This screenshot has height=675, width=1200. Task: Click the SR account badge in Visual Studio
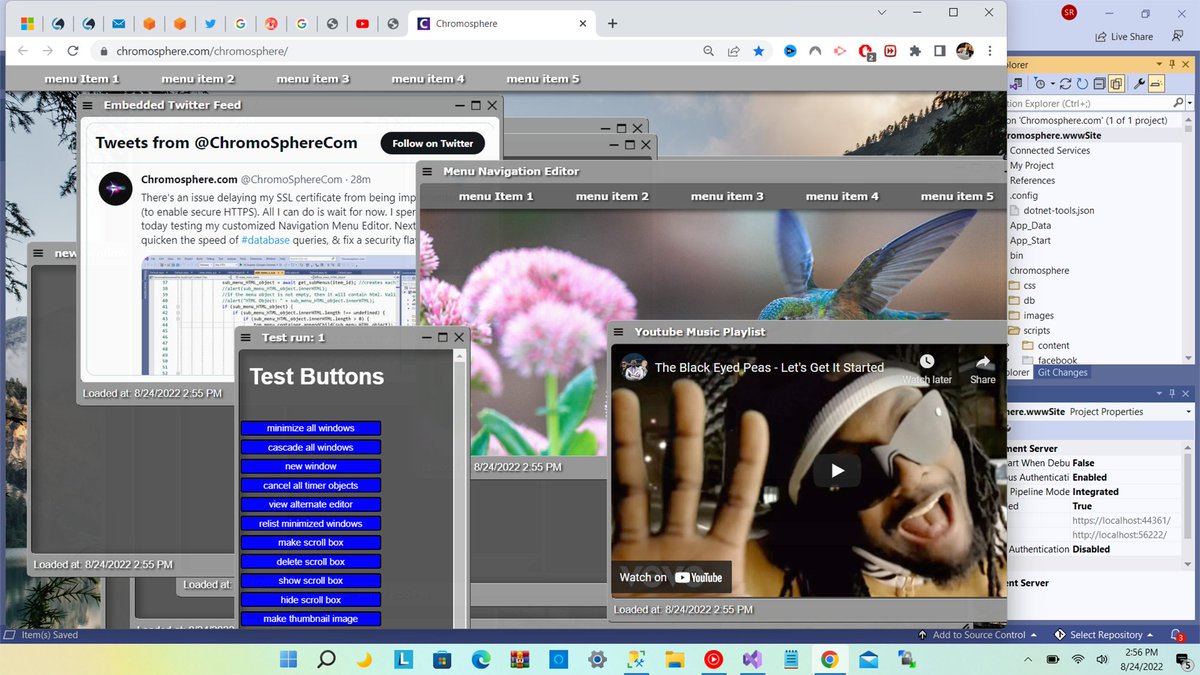pos(1070,12)
